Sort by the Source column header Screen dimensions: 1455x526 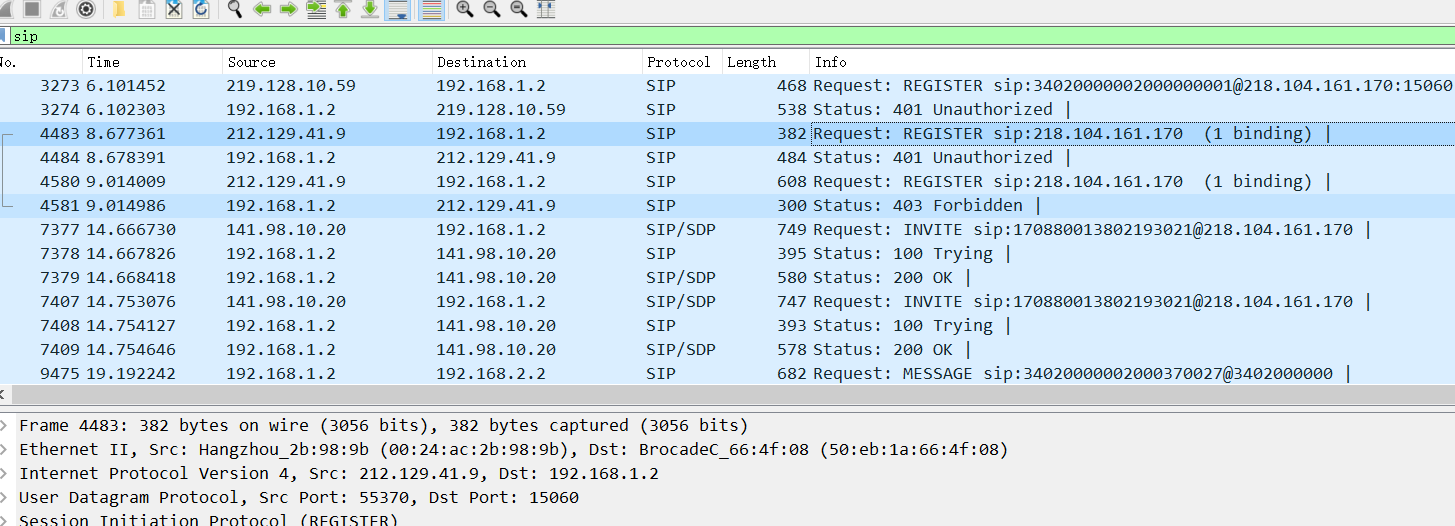pos(327,62)
